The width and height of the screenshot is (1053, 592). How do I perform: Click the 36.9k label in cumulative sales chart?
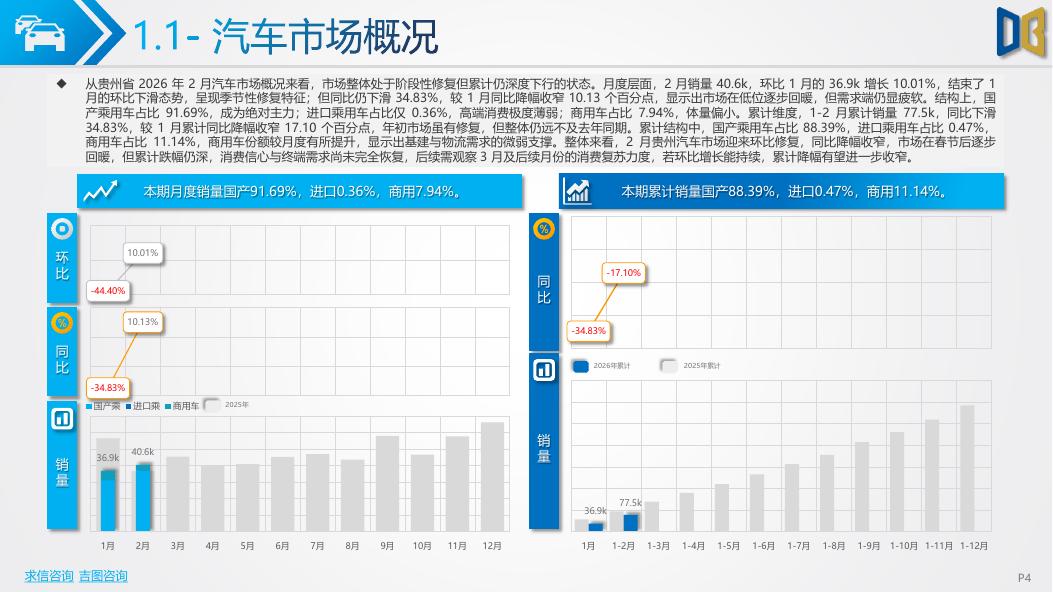pyautogui.click(x=595, y=511)
